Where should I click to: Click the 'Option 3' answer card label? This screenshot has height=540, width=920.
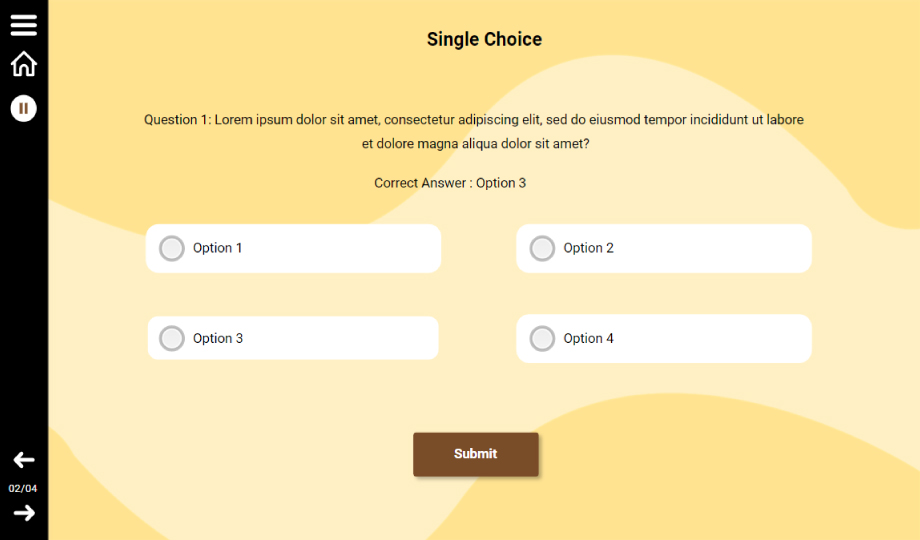(x=218, y=338)
